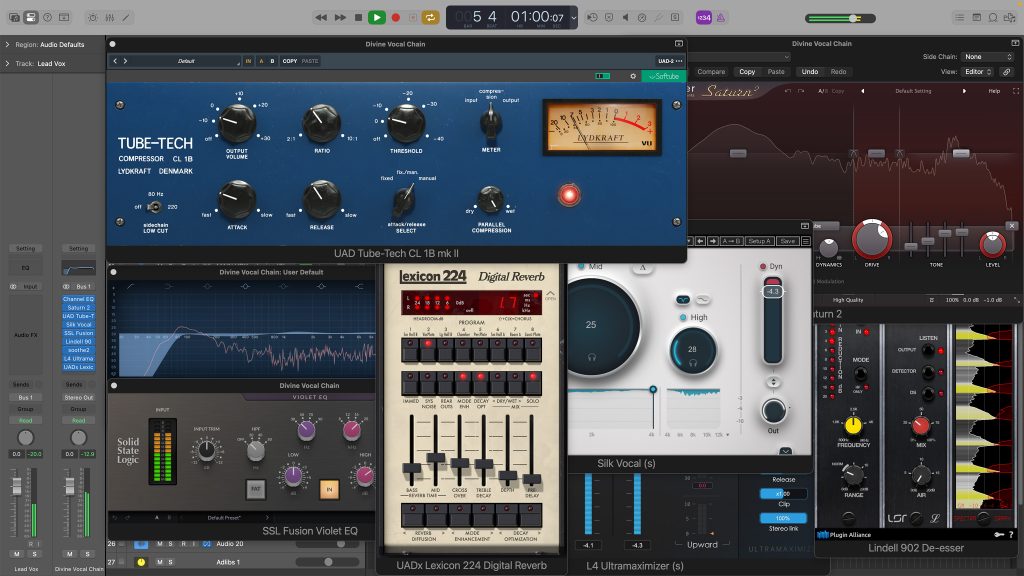Screen dimensions: 1024x576
Task: Click the settings gear on the Tube-Tech plugin header
Action: [633, 74]
